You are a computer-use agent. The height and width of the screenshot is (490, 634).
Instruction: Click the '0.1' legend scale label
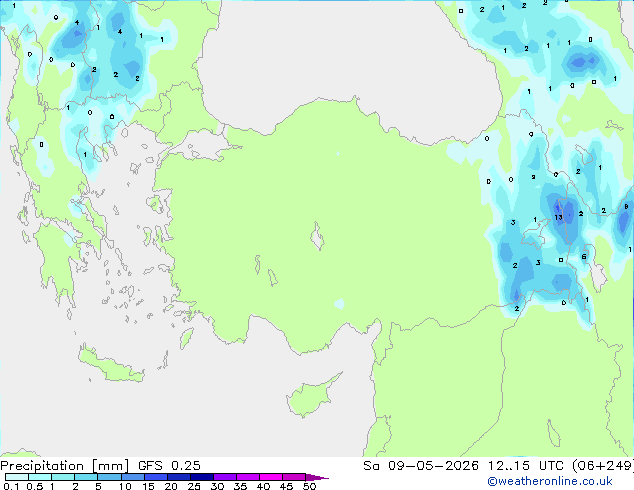coord(11,486)
